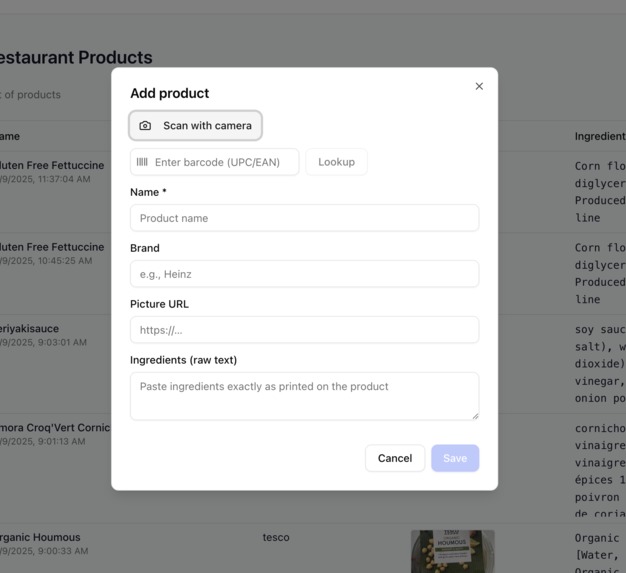Click the Ingredients column header
This screenshot has height=573, width=626.
pyautogui.click(x=600, y=136)
